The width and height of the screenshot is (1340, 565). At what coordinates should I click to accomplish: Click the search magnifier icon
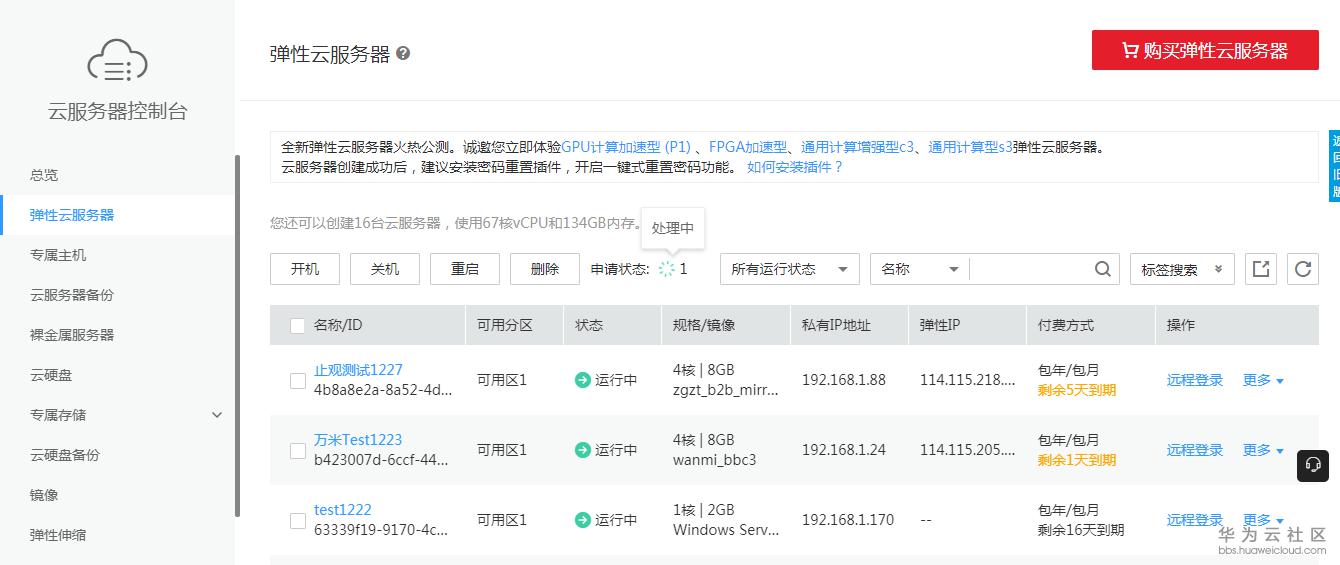tap(1102, 269)
